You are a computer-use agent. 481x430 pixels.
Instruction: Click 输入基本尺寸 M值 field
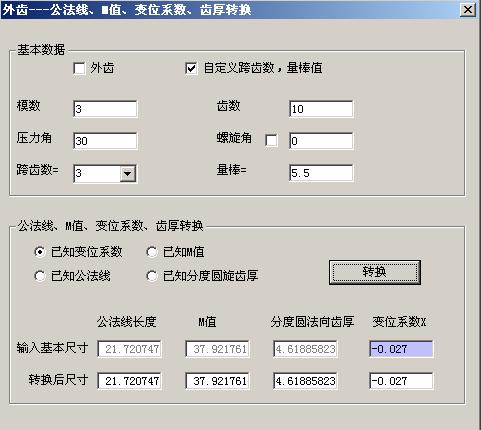click(217, 349)
